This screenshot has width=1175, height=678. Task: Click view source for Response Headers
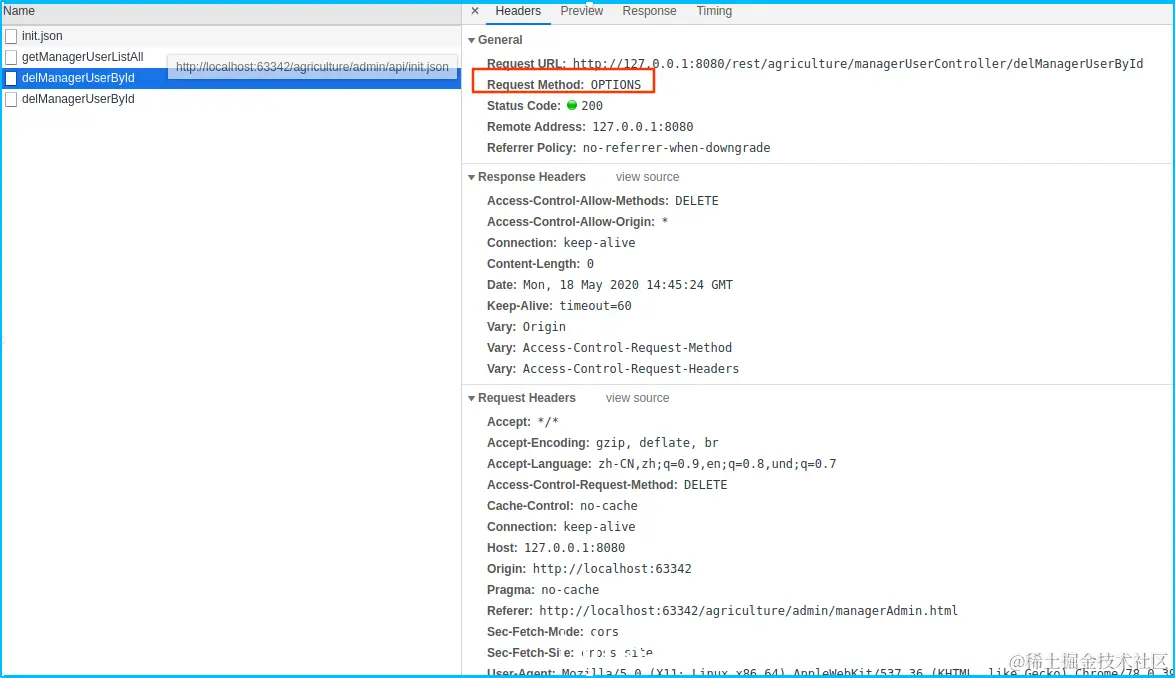(647, 177)
